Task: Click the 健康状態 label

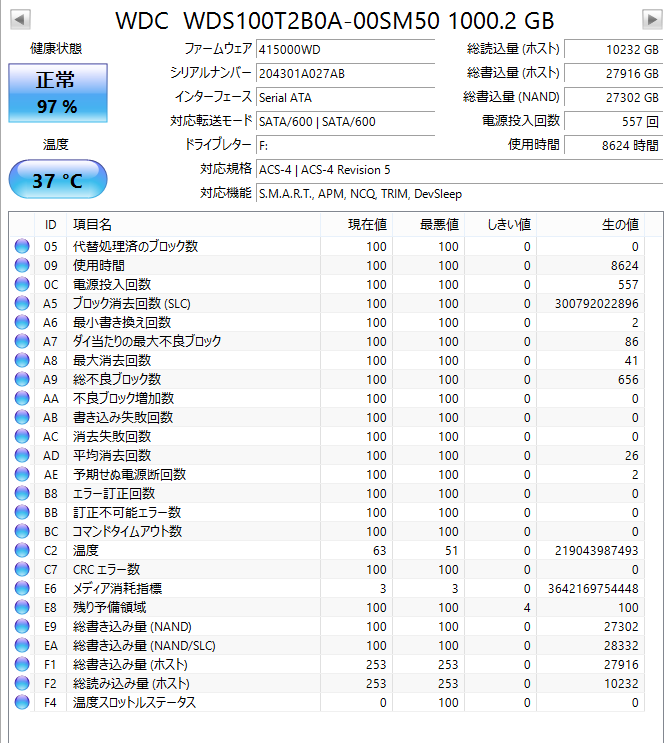Action: point(56,48)
